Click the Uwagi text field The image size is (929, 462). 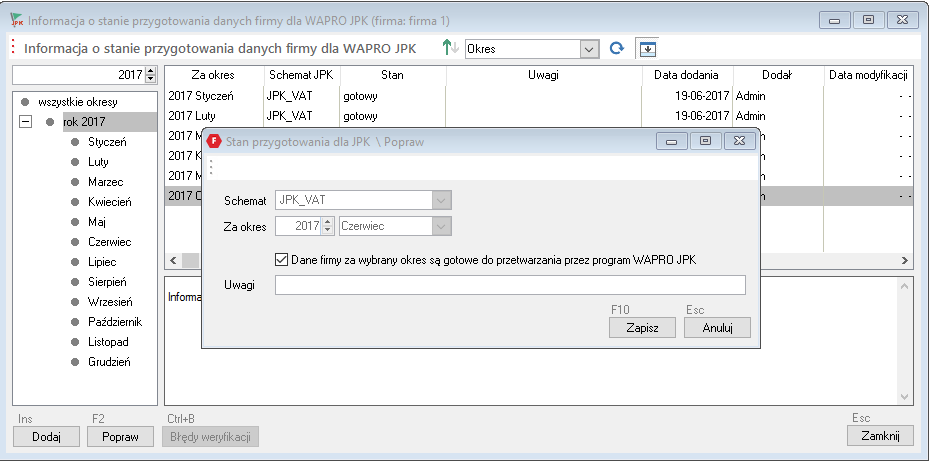[x=510, y=285]
